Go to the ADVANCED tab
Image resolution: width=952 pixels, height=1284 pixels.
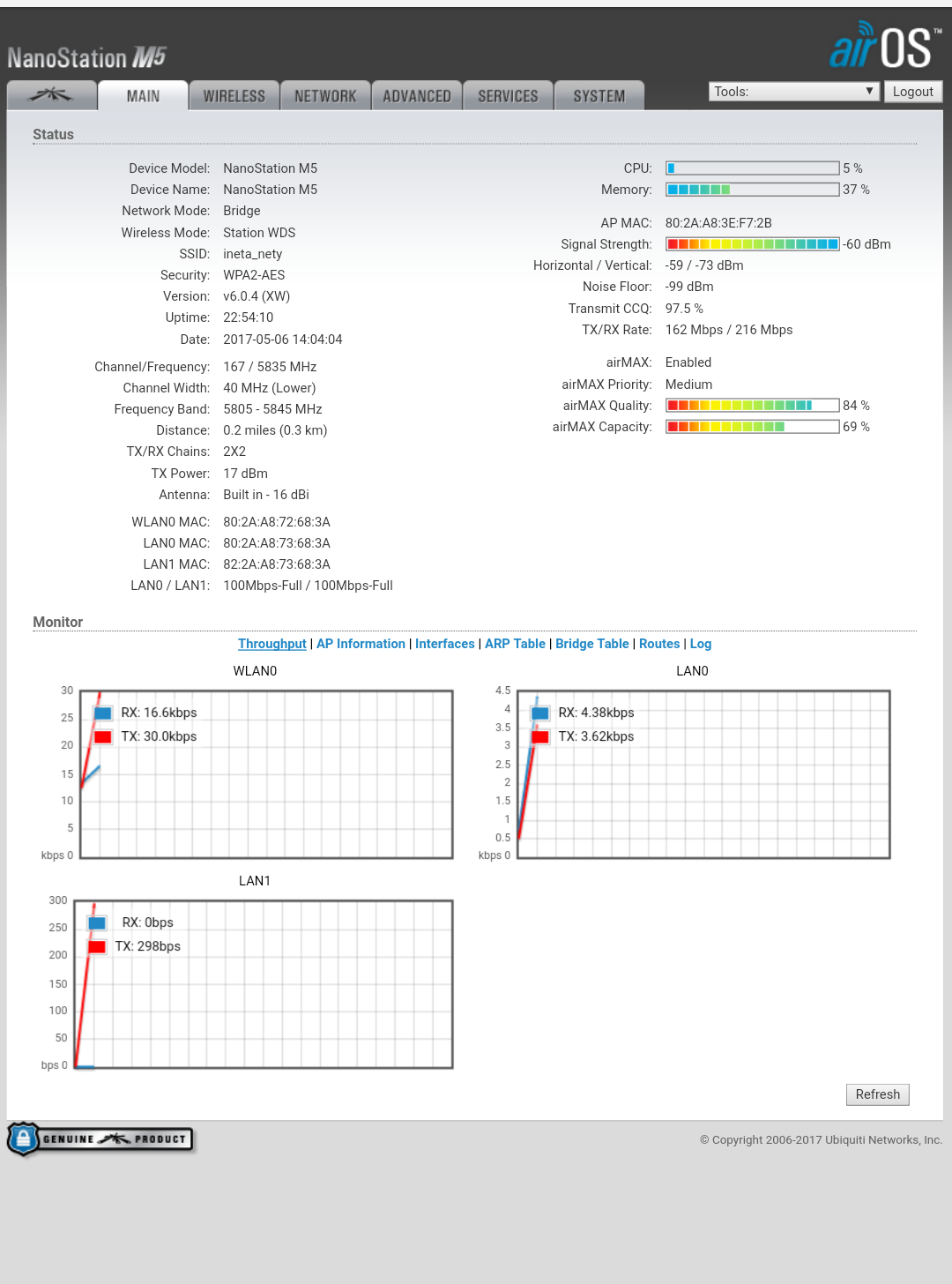point(417,95)
